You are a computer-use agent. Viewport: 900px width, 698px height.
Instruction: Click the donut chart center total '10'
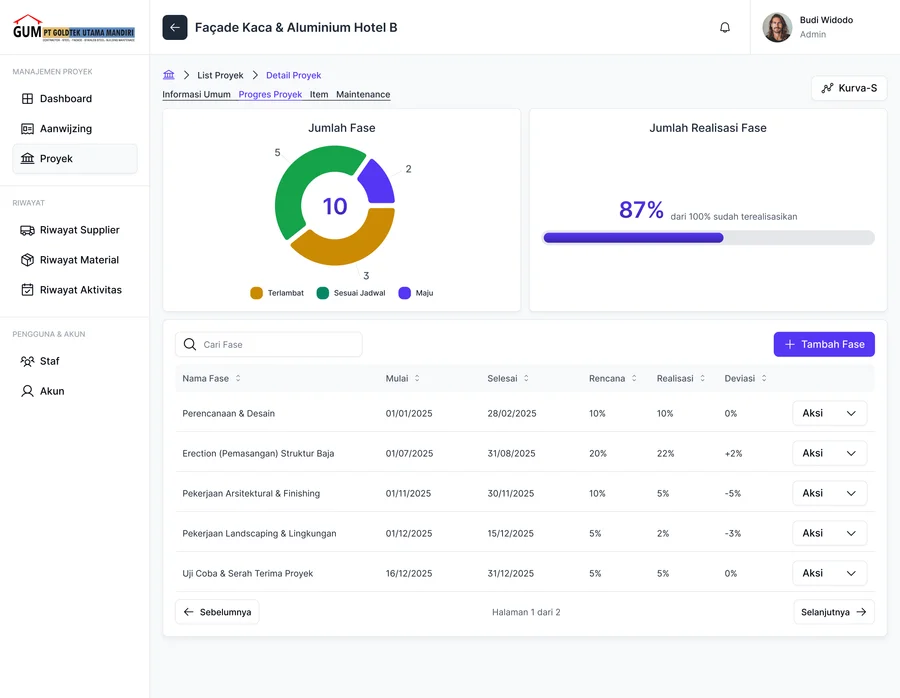click(335, 206)
